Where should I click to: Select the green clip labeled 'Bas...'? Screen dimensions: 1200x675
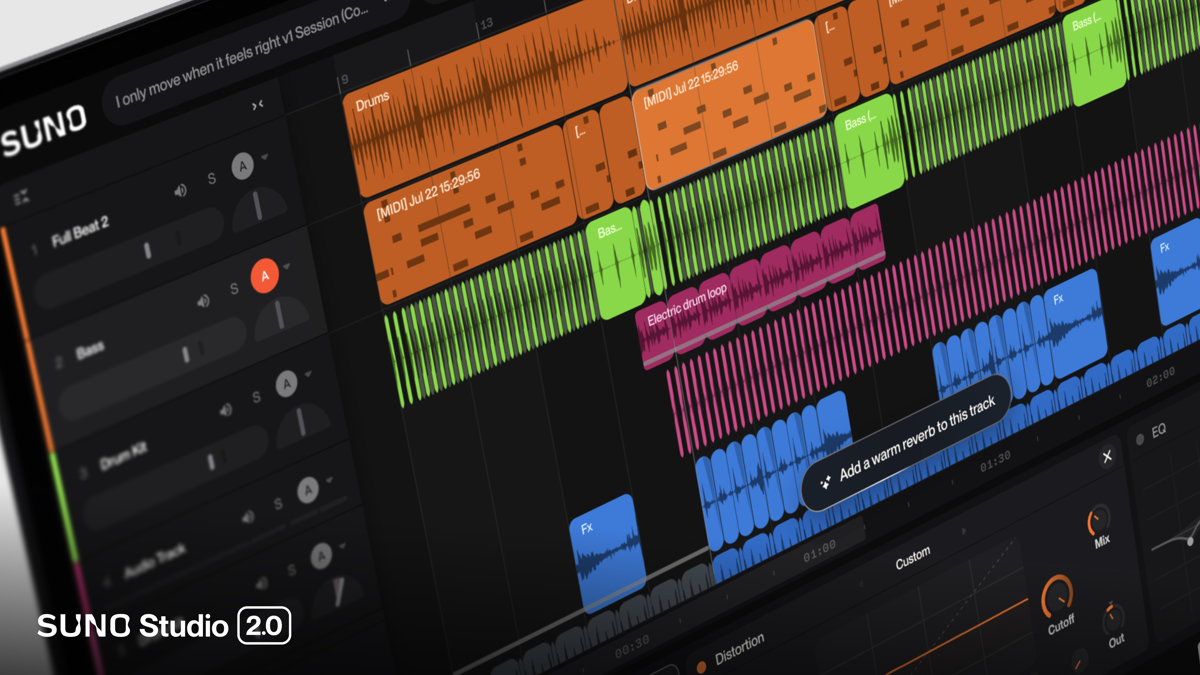pos(617,263)
